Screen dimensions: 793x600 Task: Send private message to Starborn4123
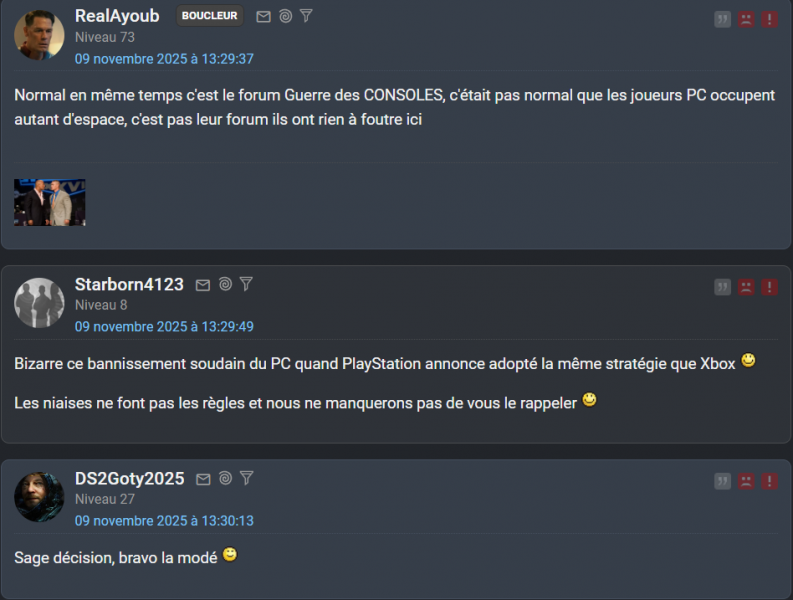click(x=203, y=285)
